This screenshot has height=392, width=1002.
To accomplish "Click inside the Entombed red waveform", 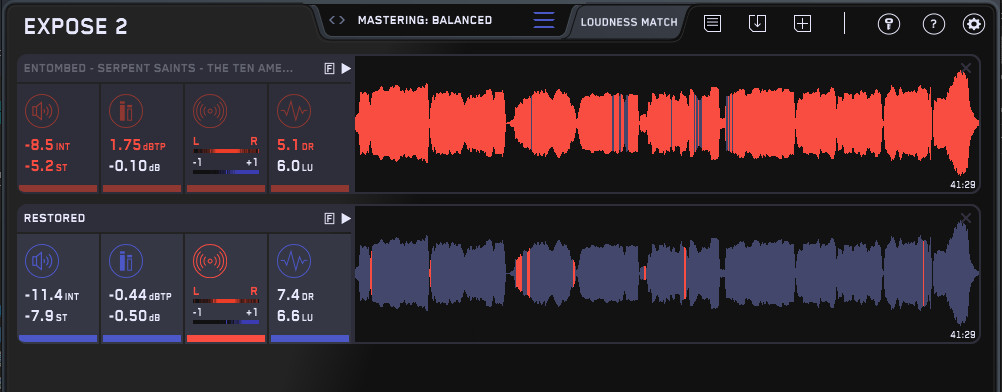I will pos(667,123).
